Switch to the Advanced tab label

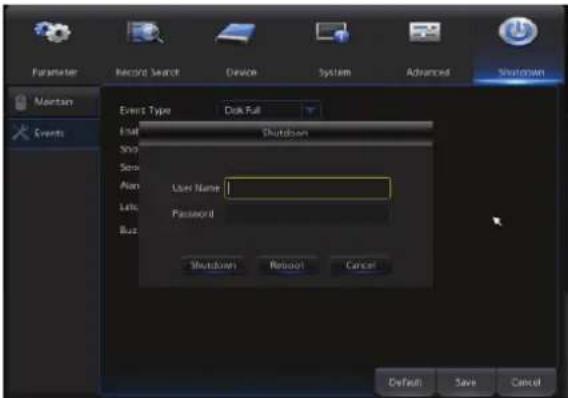tap(428, 72)
